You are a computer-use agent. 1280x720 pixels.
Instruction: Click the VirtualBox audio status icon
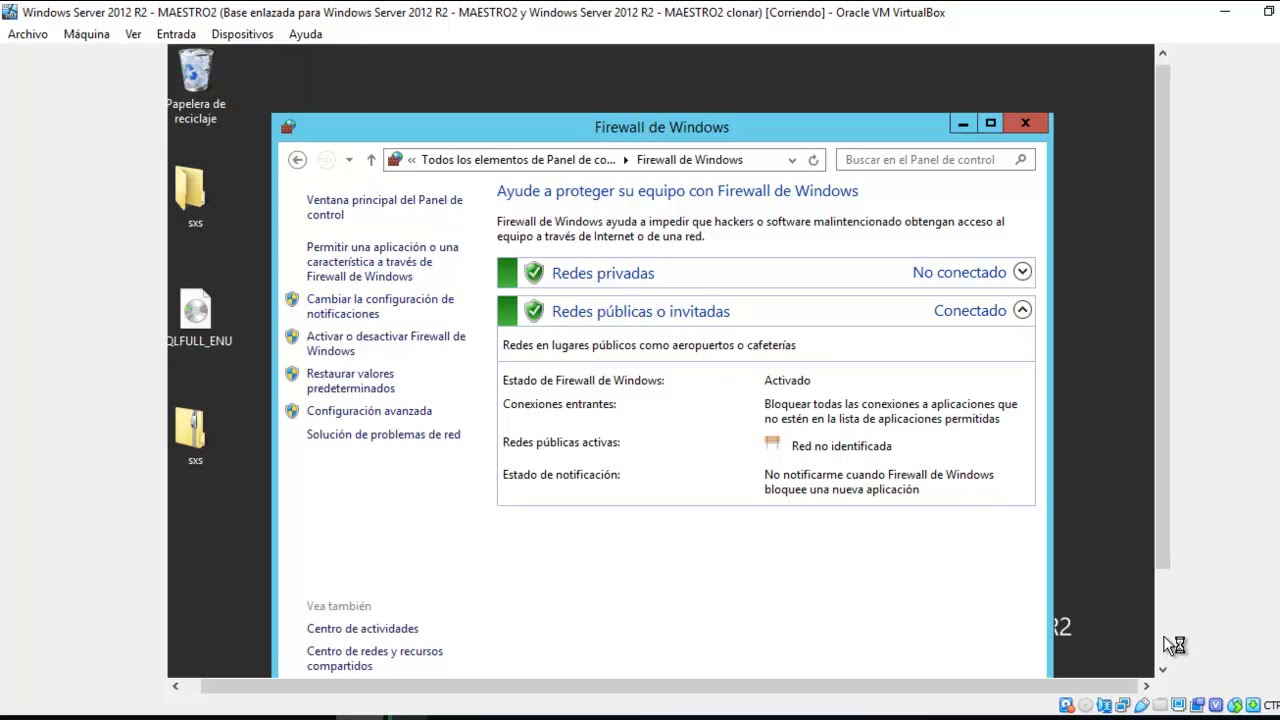tap(1104, 705)
